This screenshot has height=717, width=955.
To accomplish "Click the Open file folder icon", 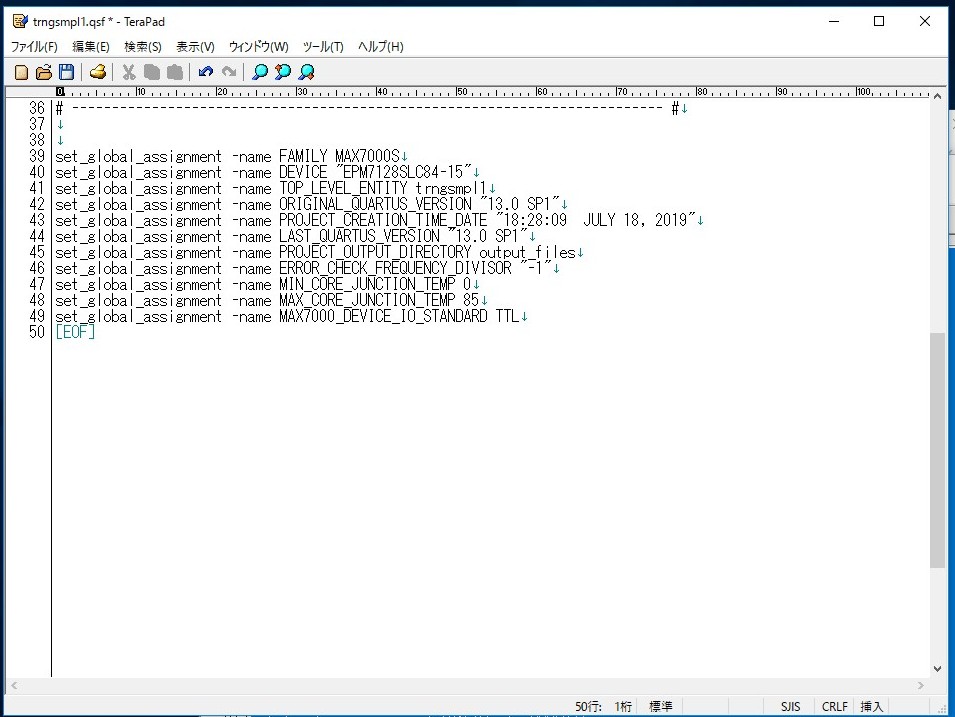I will tap(44, 72).
